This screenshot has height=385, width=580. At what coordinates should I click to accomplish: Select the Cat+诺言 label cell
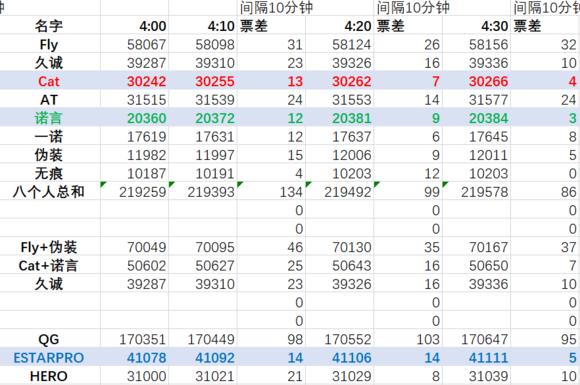49,266
